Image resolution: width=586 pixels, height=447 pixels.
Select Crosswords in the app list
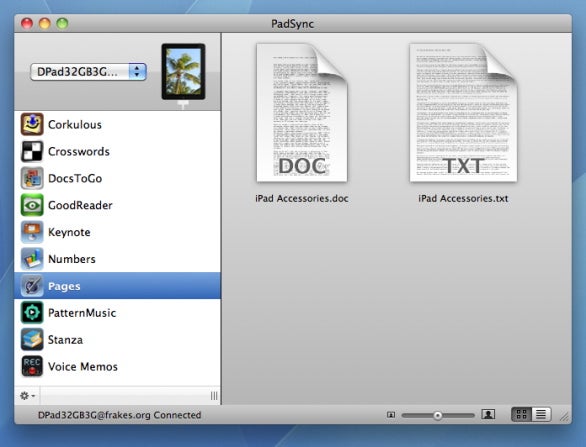(117, 151)
